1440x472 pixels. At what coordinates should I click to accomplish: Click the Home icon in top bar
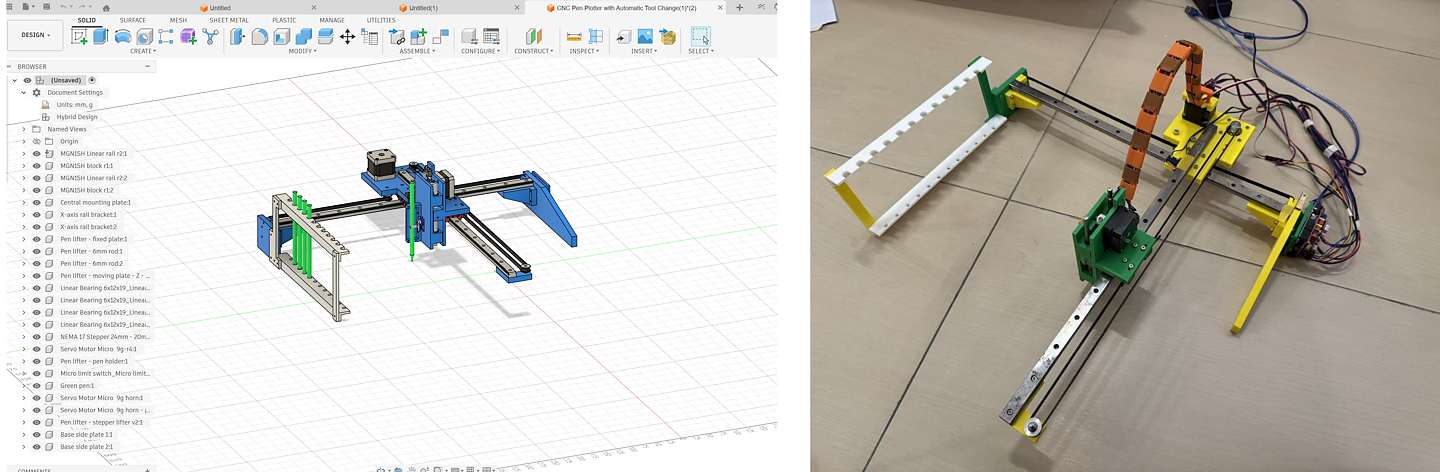pos(106,8)
